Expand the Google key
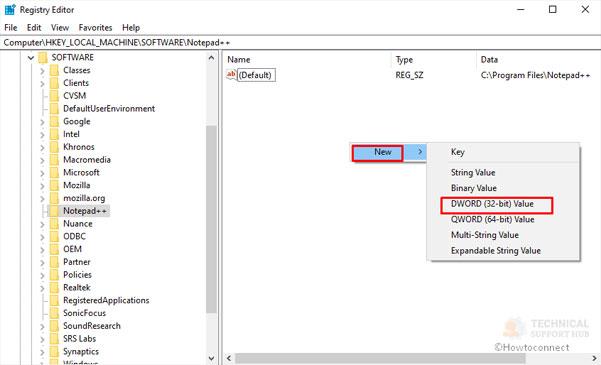This screenshot has height=365, width=601. pyautogui.click(x=43, y=122)
